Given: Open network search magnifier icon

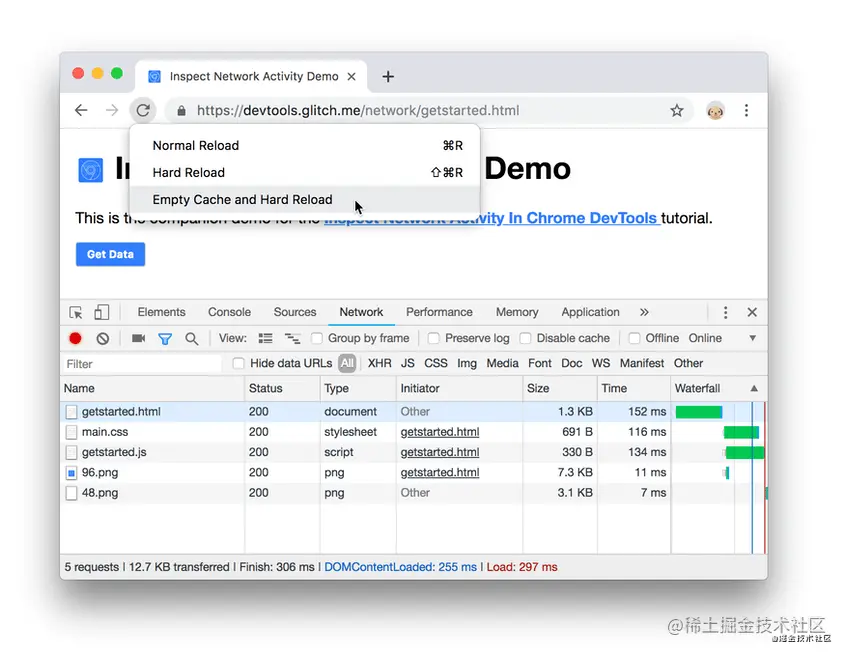Looking at the screenshot, I should pyautogui.click(x=191, y=339).
